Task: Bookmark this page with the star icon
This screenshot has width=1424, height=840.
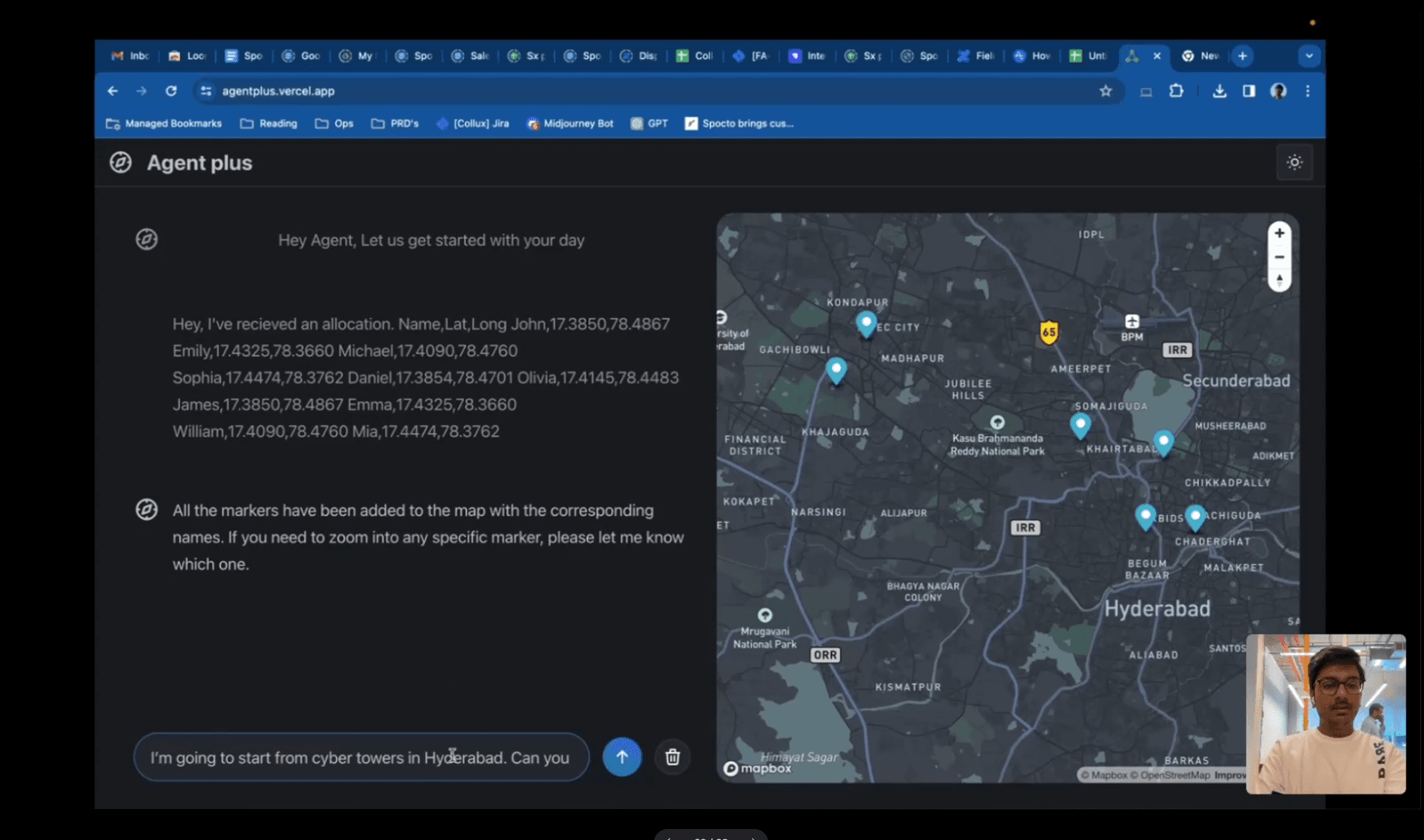Action: [x=1105, y=91]
